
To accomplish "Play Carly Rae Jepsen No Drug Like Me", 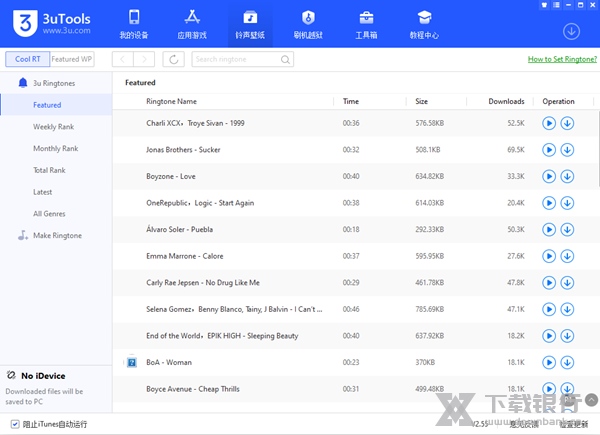I will [x=549, y=283].
